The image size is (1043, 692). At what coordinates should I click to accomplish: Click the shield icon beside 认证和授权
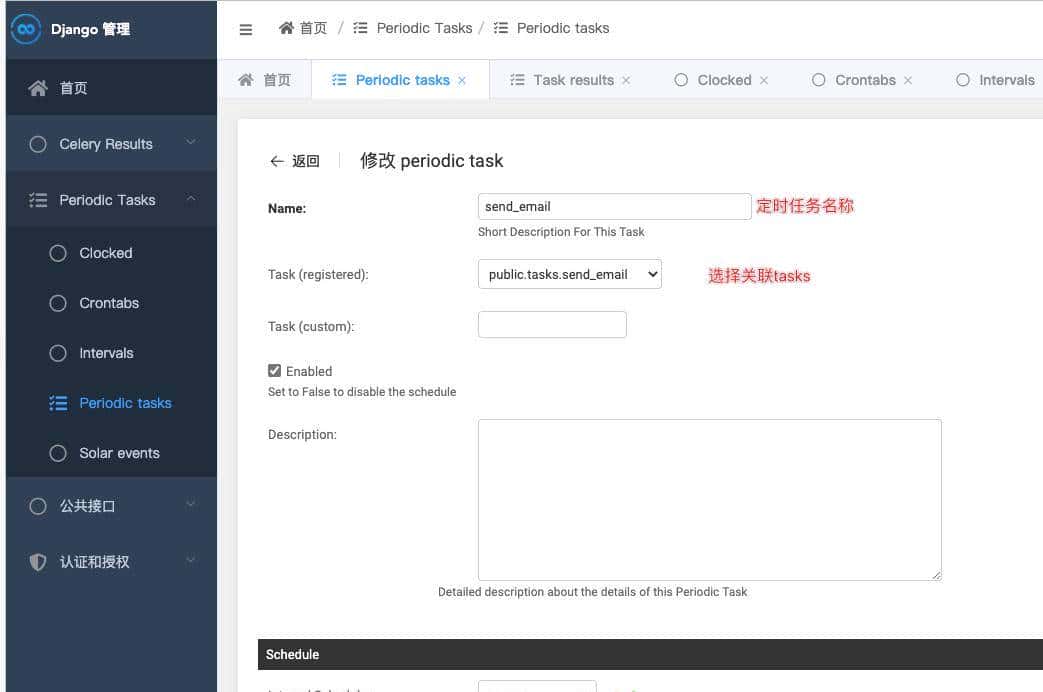coord(38,561)
